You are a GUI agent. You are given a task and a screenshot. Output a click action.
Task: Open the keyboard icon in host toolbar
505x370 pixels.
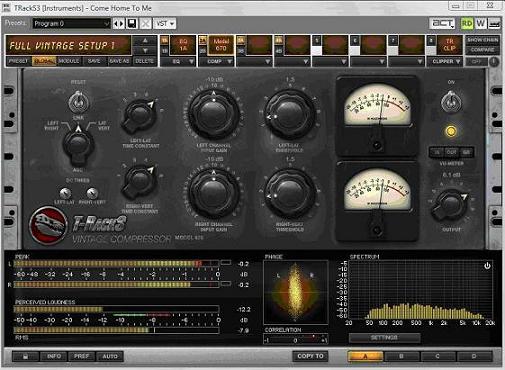[x=494, y=23]
